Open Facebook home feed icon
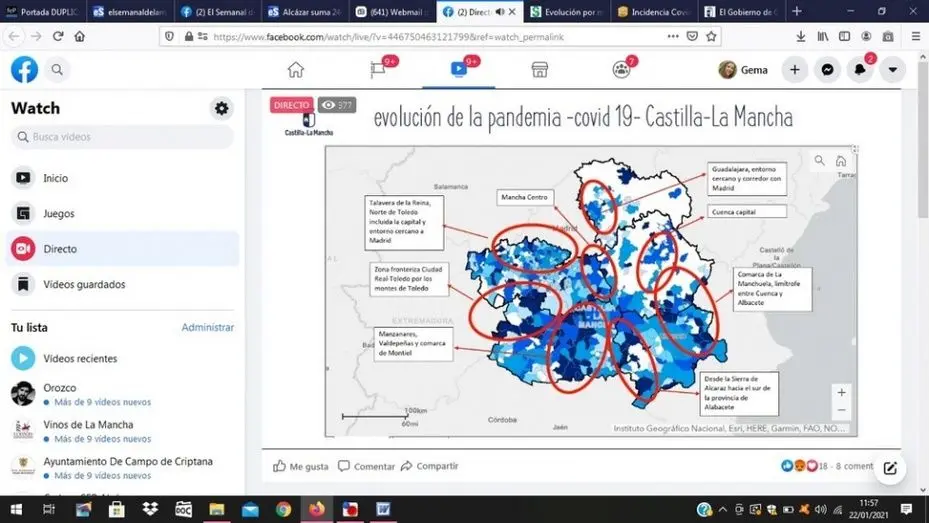The height and width of the screenshot is (523, 929). tap(295, 70)
